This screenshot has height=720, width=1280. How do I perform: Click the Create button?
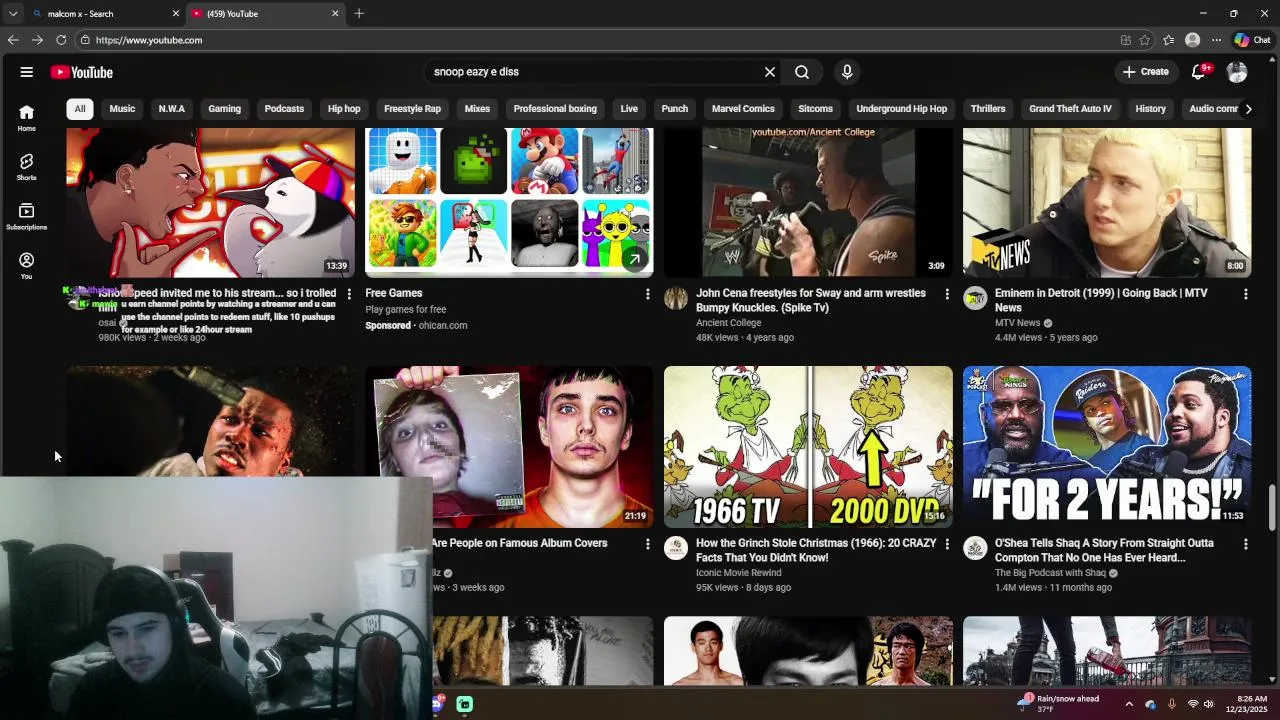tap(1145, 72)
